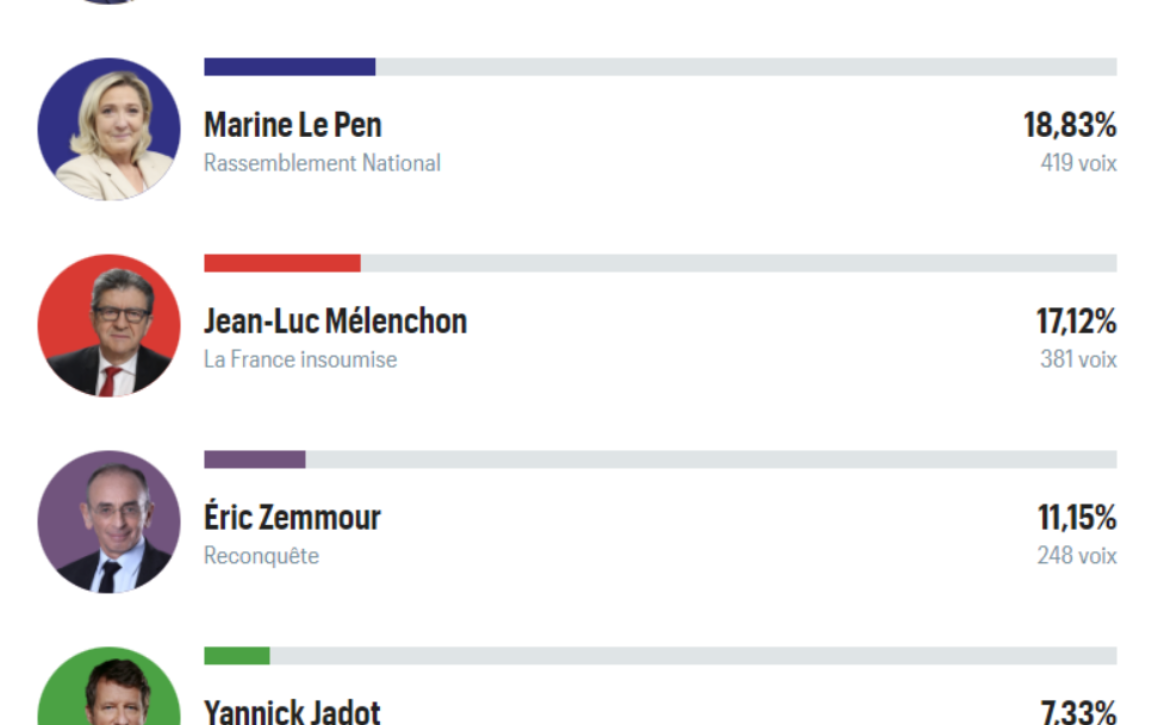Click the Reconquête party label
This screenshot has height=725, width=1170.
click(x=261, y=556)
